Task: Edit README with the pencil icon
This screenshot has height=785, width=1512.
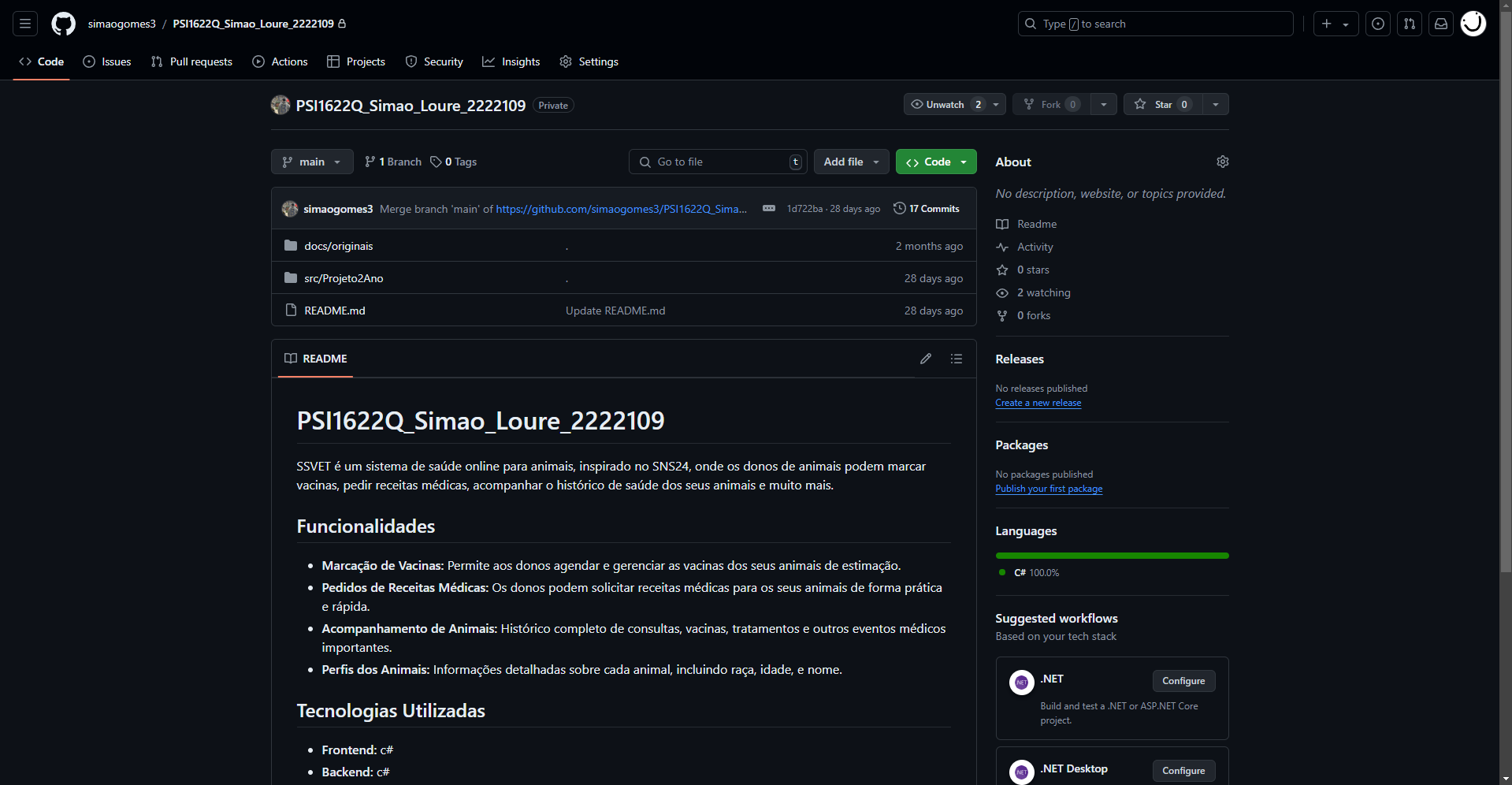Action: click(x=926, y=359)
